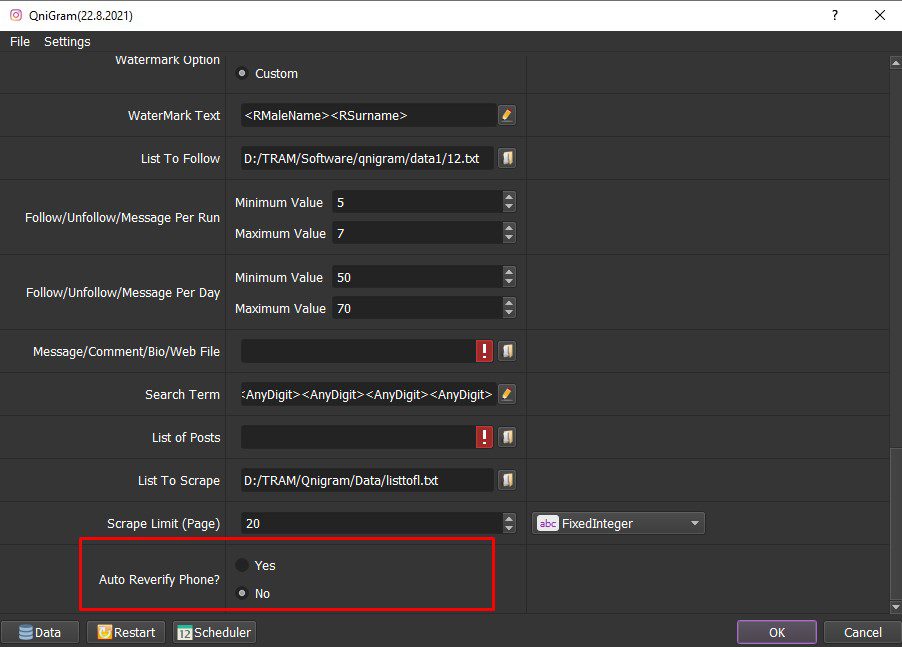Decrease Per Day Maximum Value with down arrow
This screenshot has width=902, height=647.
point(509,313)
